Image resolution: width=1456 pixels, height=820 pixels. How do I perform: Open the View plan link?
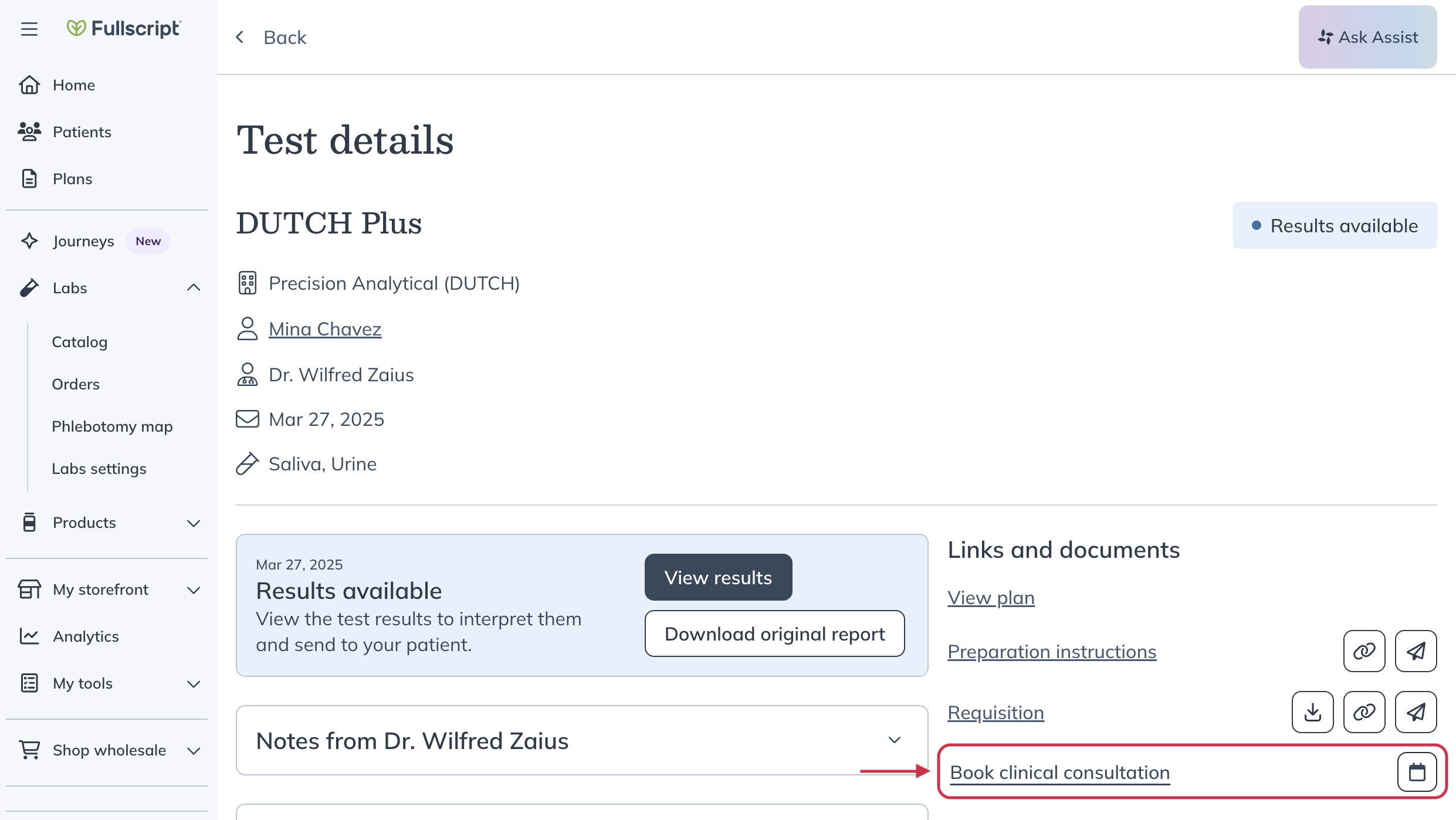click(991, 598)
